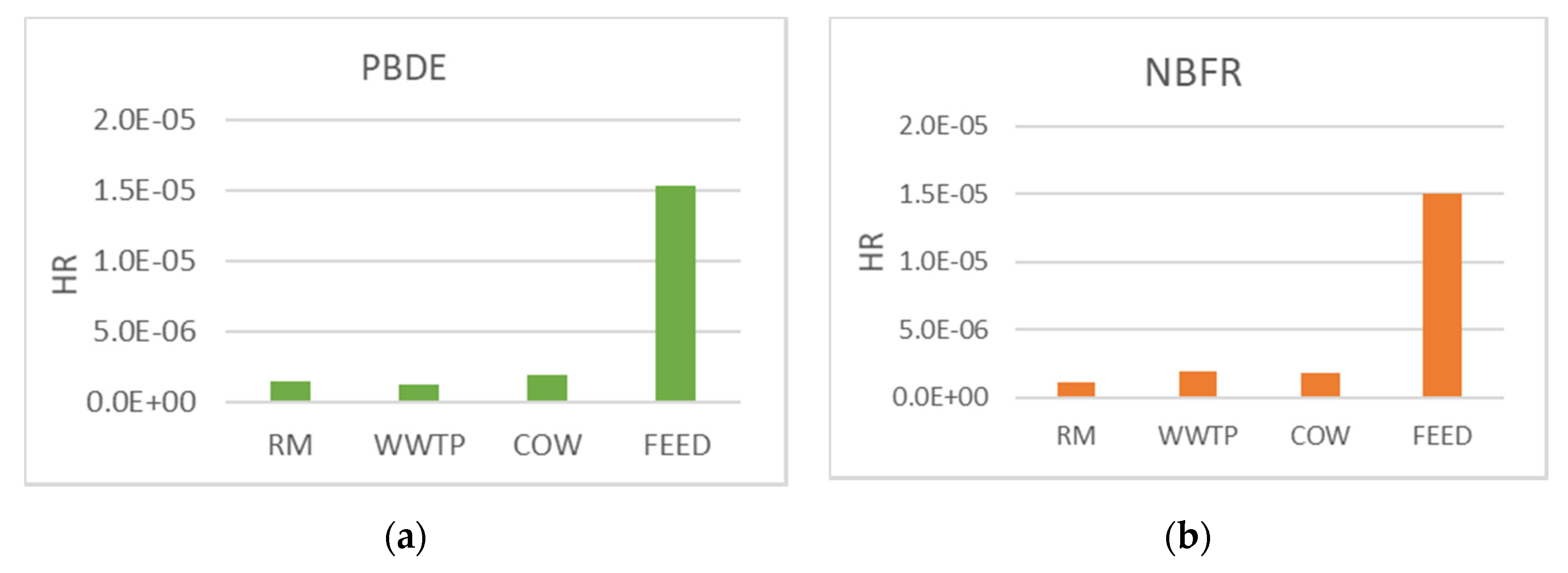
Task: Click the 1.0E-05 axis label in NBFR chart
Action: 943,261
